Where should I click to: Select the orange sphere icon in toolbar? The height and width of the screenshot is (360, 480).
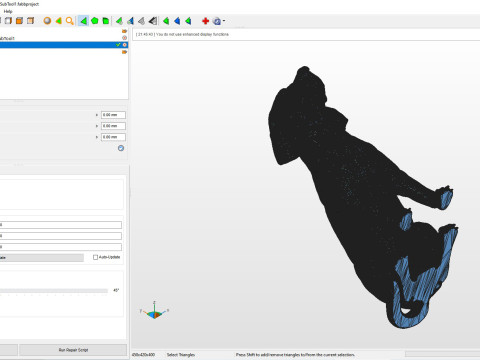click(x=47, y=21)
